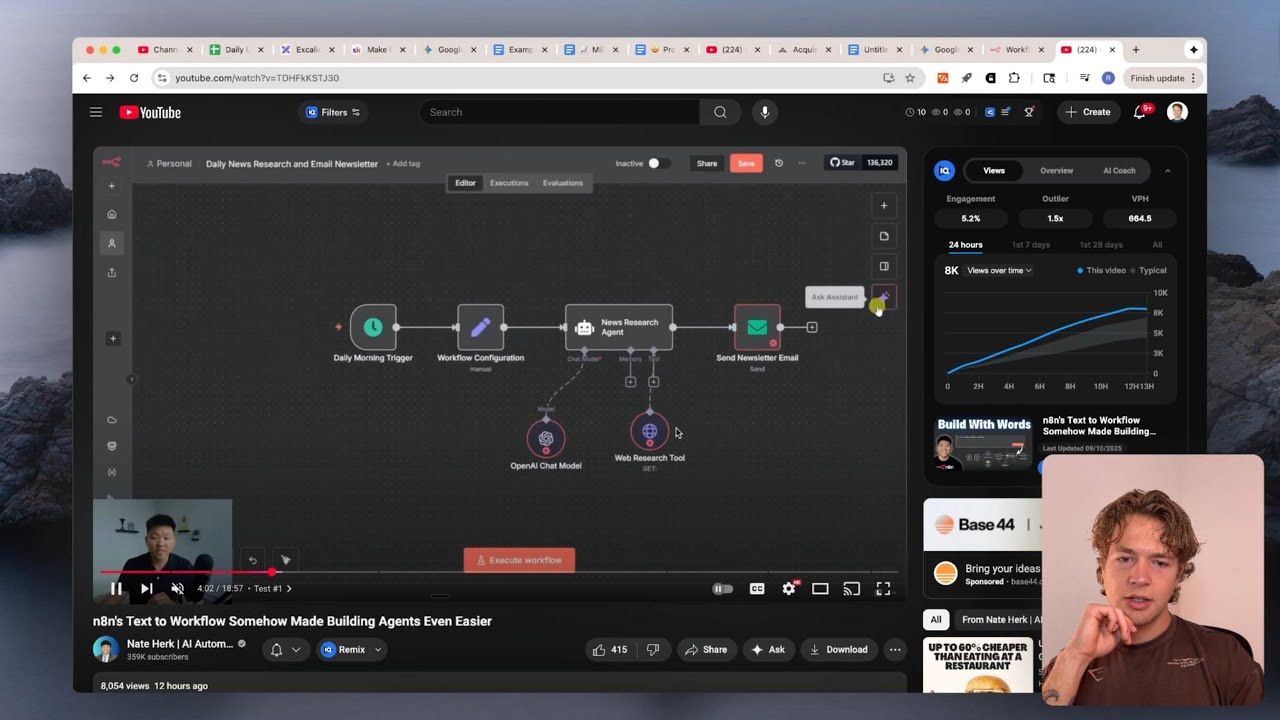Open video settings gear icon

pyautogui.click(x=789, y=589)
